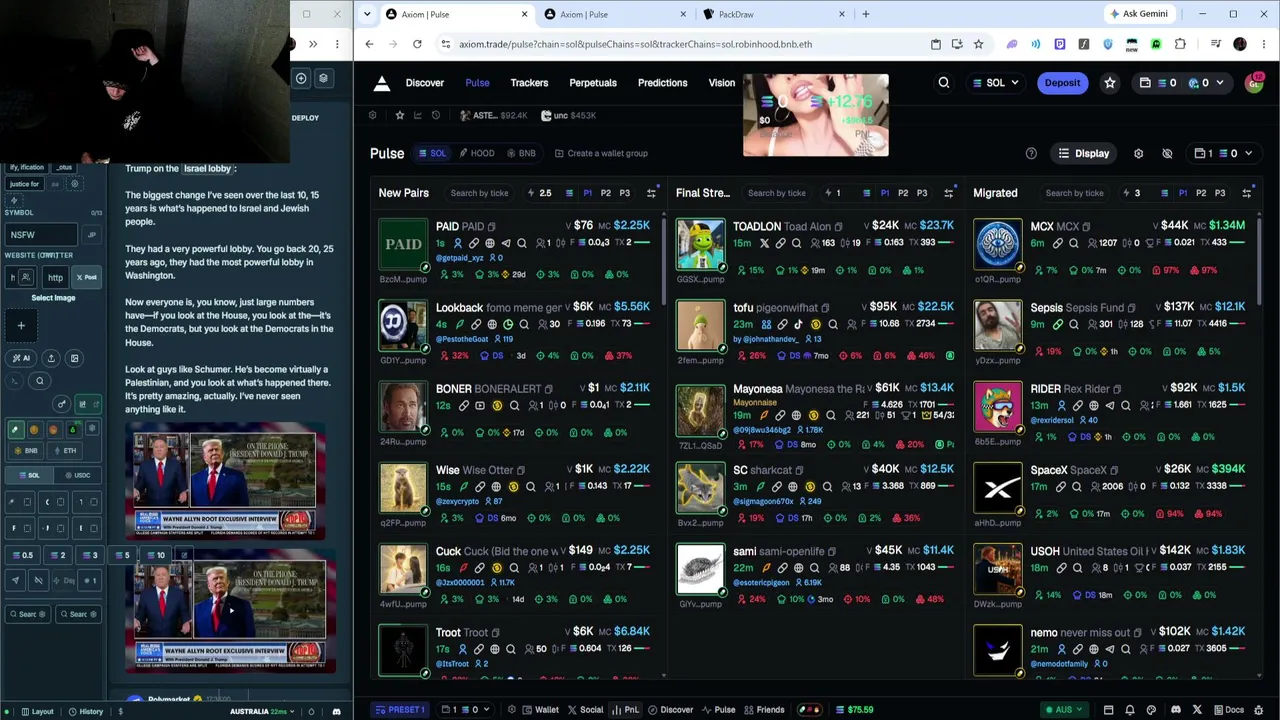
Task: Open Chrome three-dot menu
Action: pos(1262,44)
